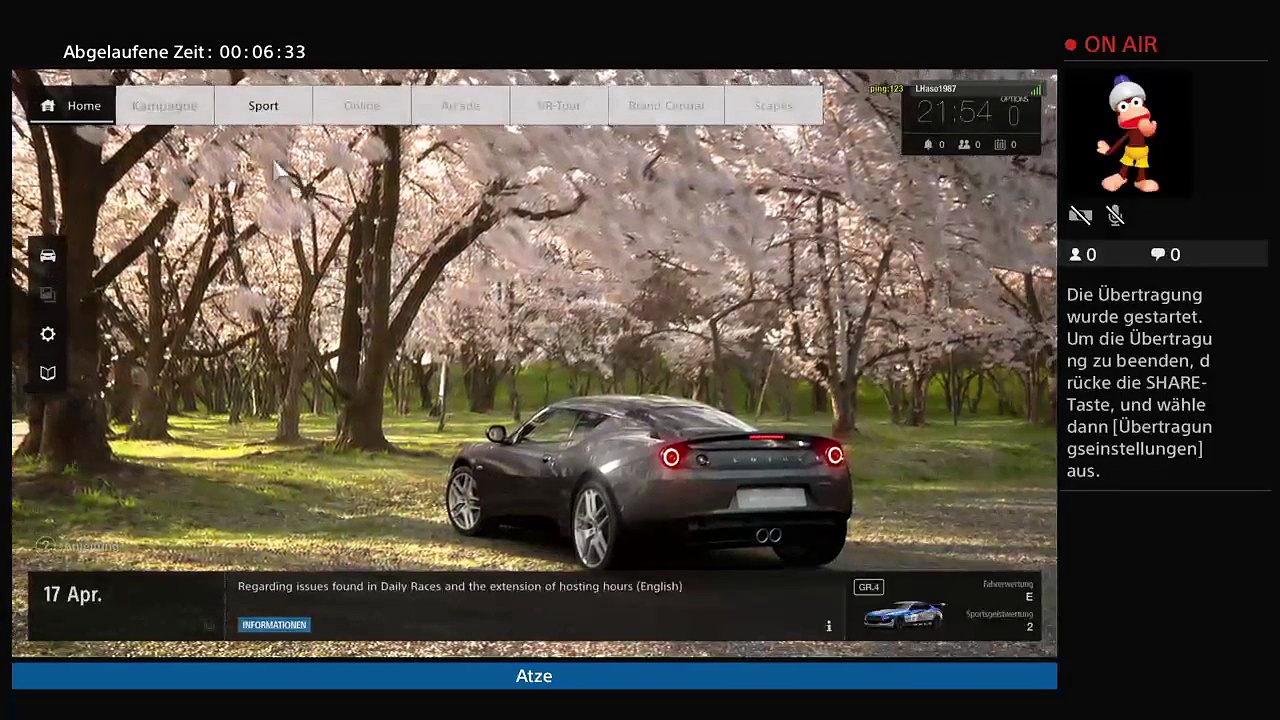Toggle the disabled camera icon
This screenshot has width=1280, height=720.
point(1080,215)
